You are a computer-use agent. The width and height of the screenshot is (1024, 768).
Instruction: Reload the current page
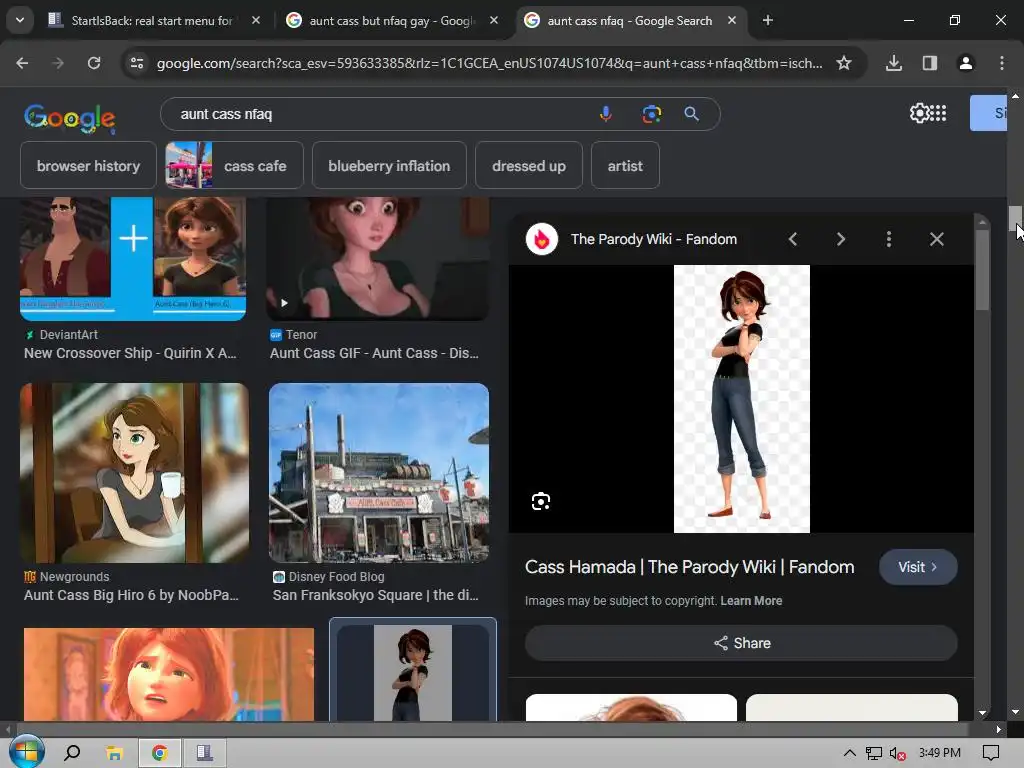tap(94, 63)
